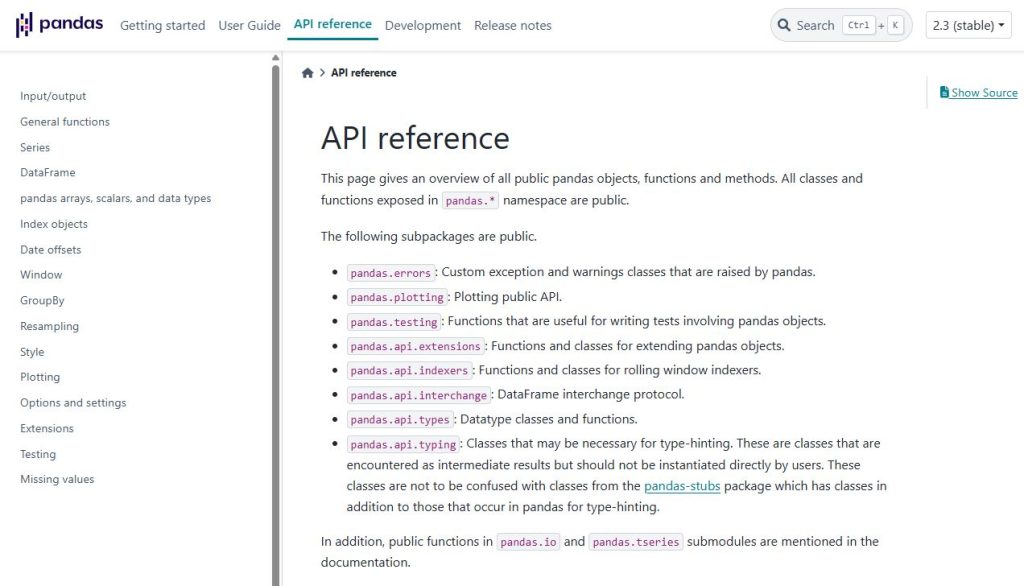This screenshot has width=1024, height=586.
Task: Click the pandas.io code label
Action: pos(528,542)
